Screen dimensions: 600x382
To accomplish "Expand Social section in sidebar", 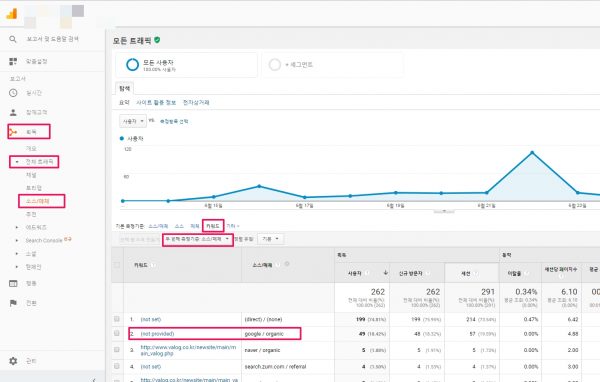I will point(16,254).
